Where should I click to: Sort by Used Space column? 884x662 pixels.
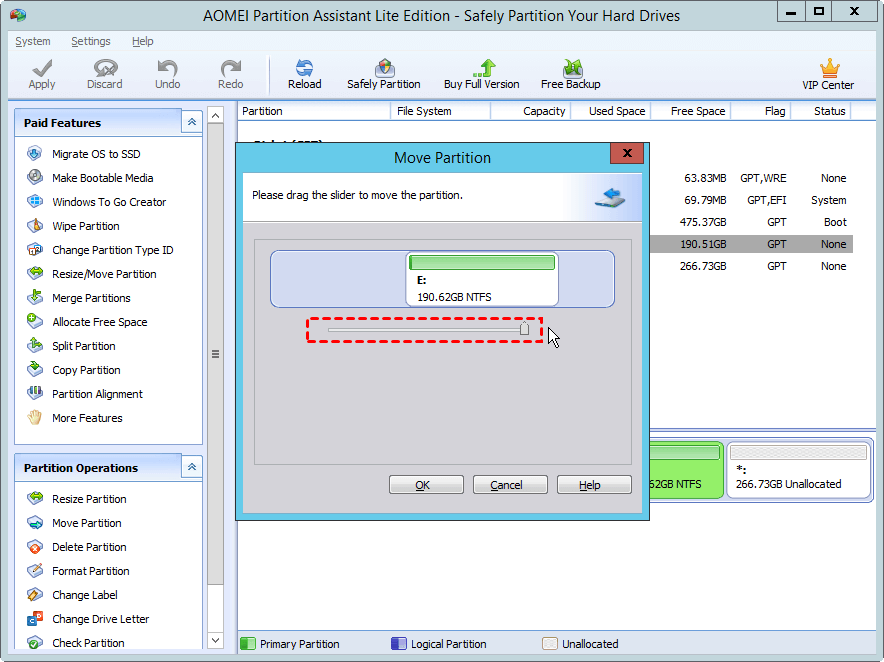click(x=611, y=111)
